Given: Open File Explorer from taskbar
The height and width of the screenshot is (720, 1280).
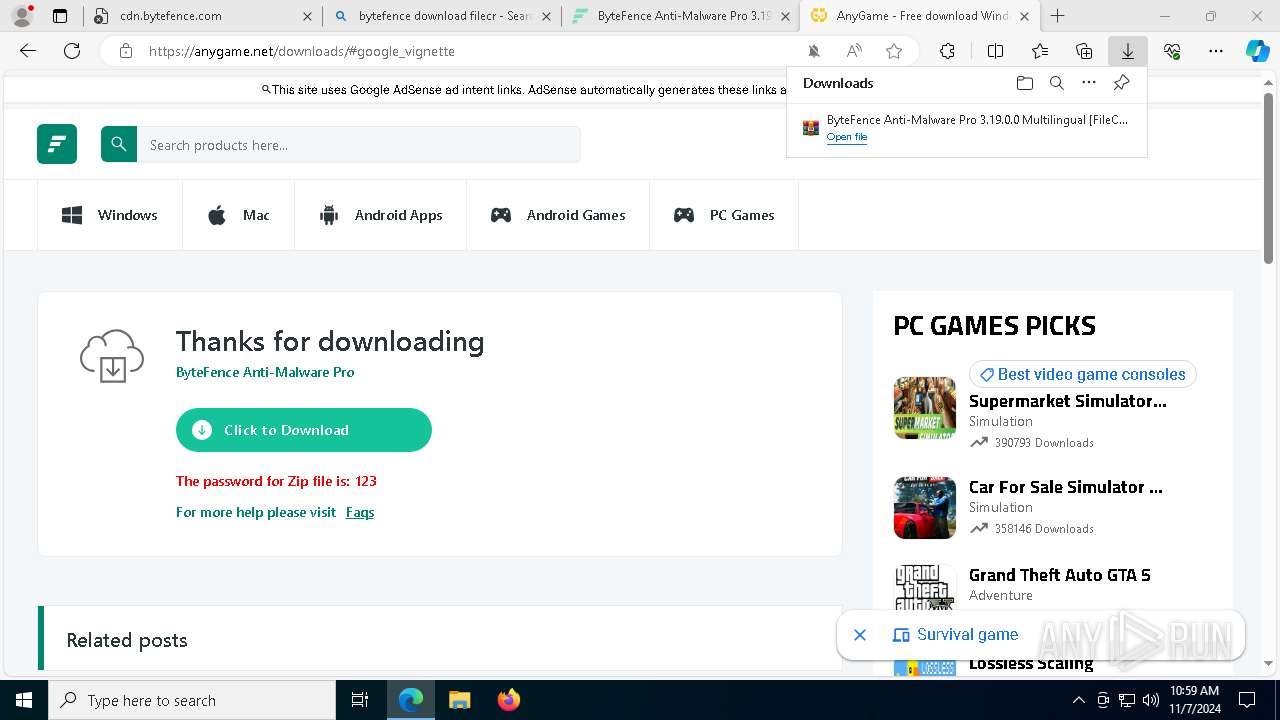Looking at the screenshot, I should 459,700.
